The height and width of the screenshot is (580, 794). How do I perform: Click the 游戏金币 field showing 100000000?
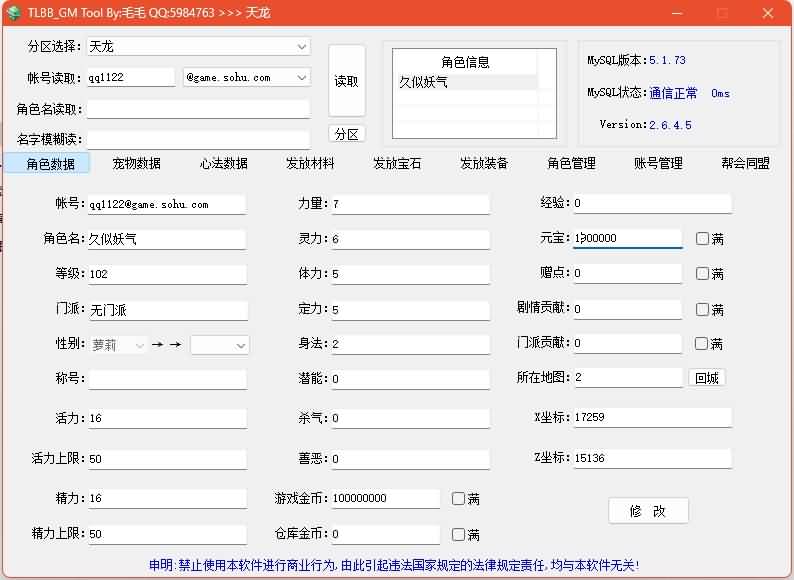[386, 498]
